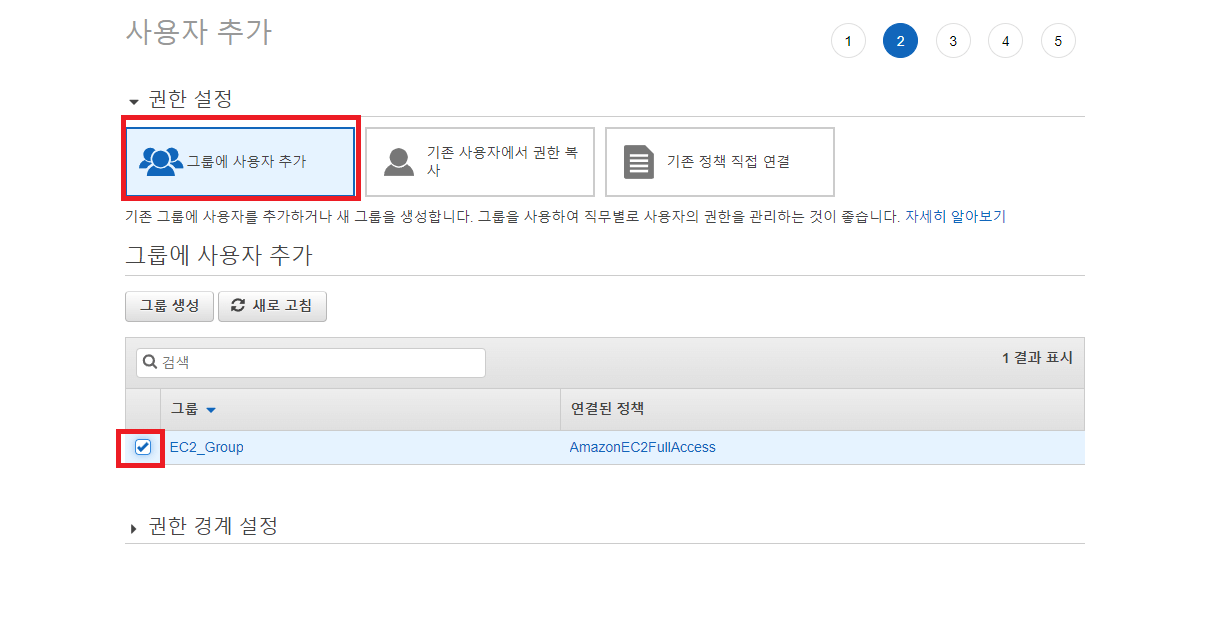Click the 사용자 추가 page title
Viewport: 1207px width, 623px height.
(x=198, y=32)
